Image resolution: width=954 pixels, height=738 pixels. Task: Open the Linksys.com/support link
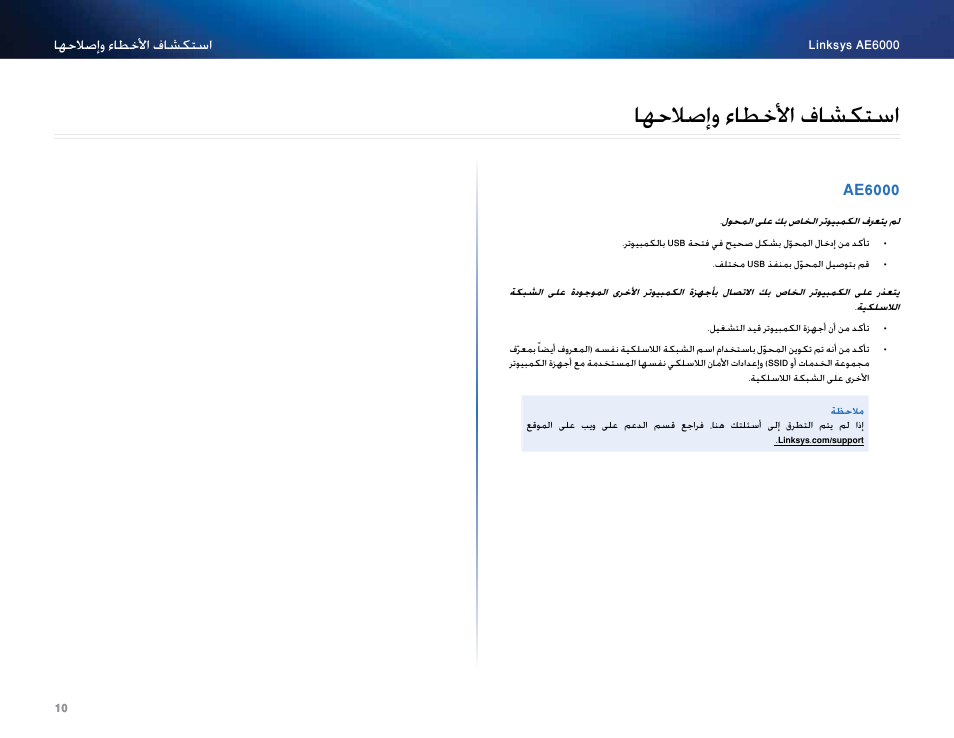click(819, 440)
